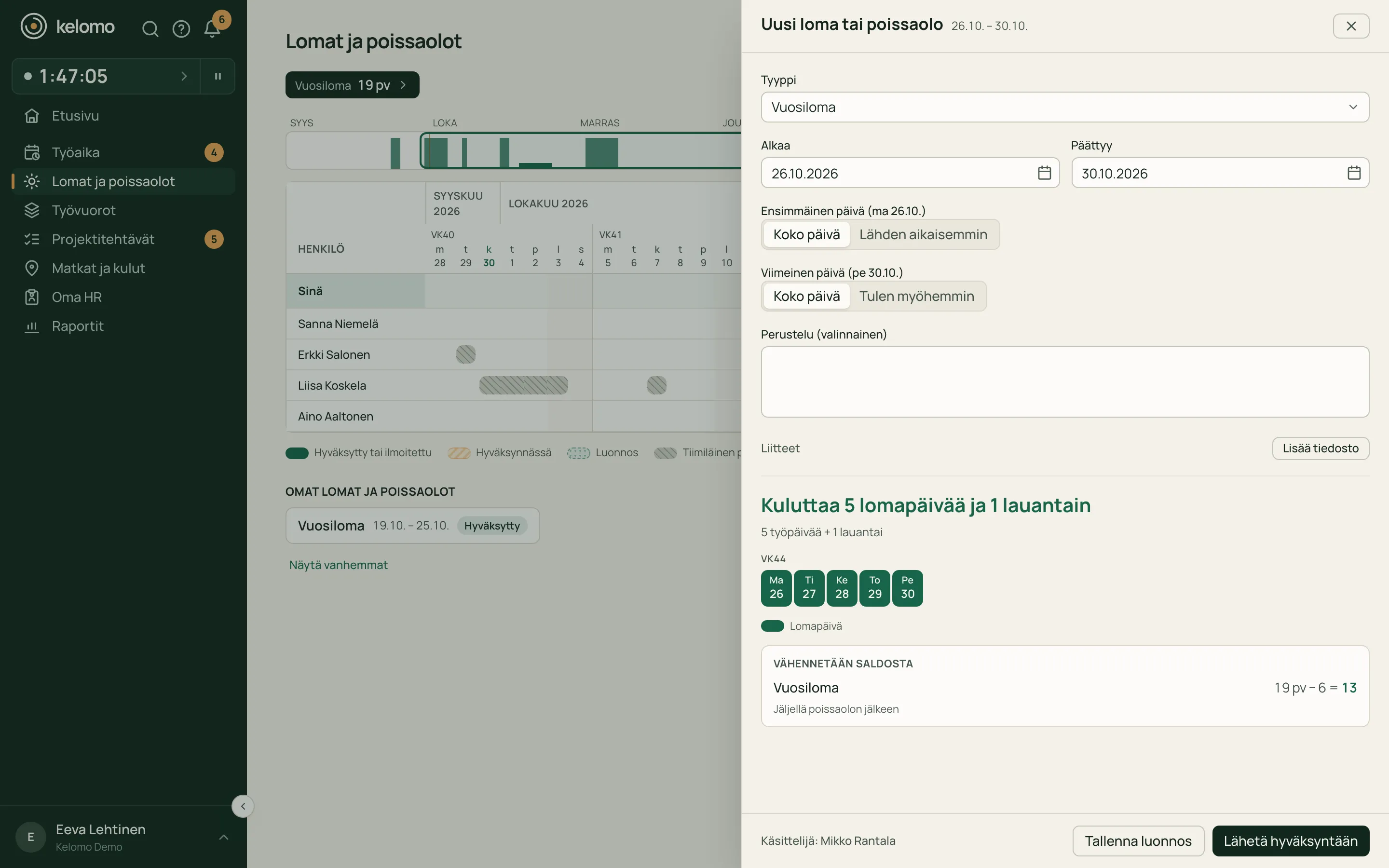The width and height of the screenshot is (1389, 868).
Task: Expand the timer details chevron
Action: click(184, 76)
